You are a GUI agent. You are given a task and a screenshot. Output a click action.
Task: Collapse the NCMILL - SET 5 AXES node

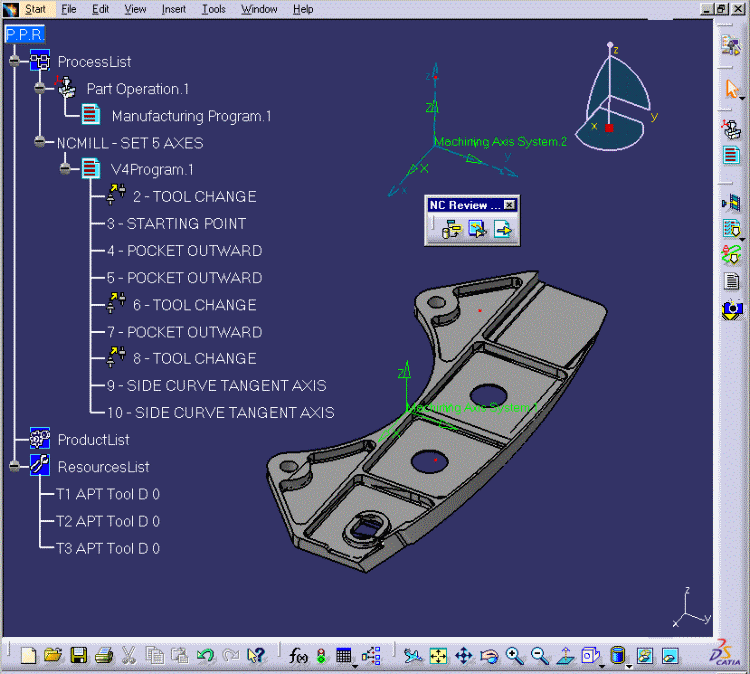pos(40,142)
